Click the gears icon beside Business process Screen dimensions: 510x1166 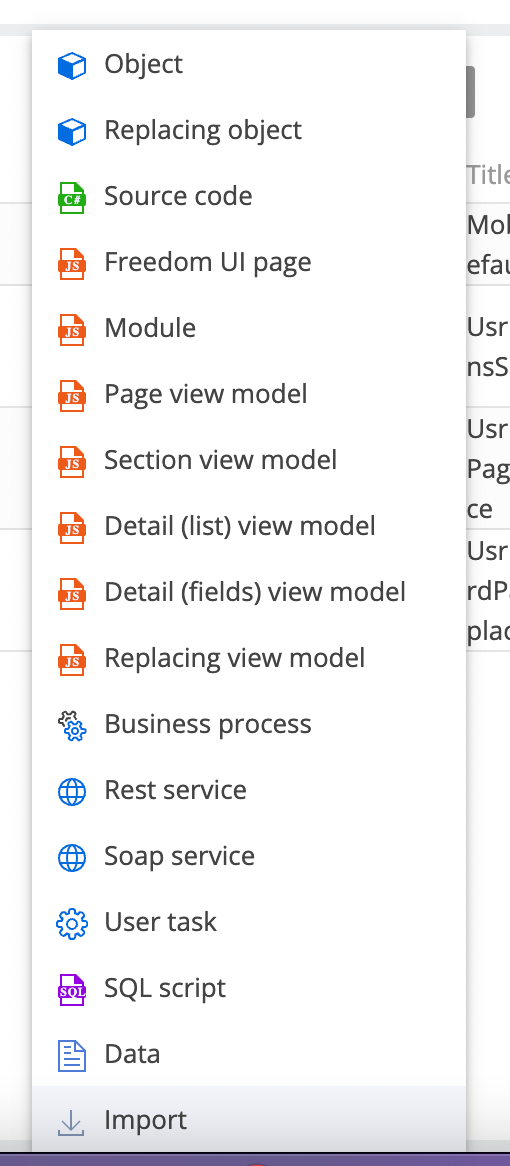72,727
